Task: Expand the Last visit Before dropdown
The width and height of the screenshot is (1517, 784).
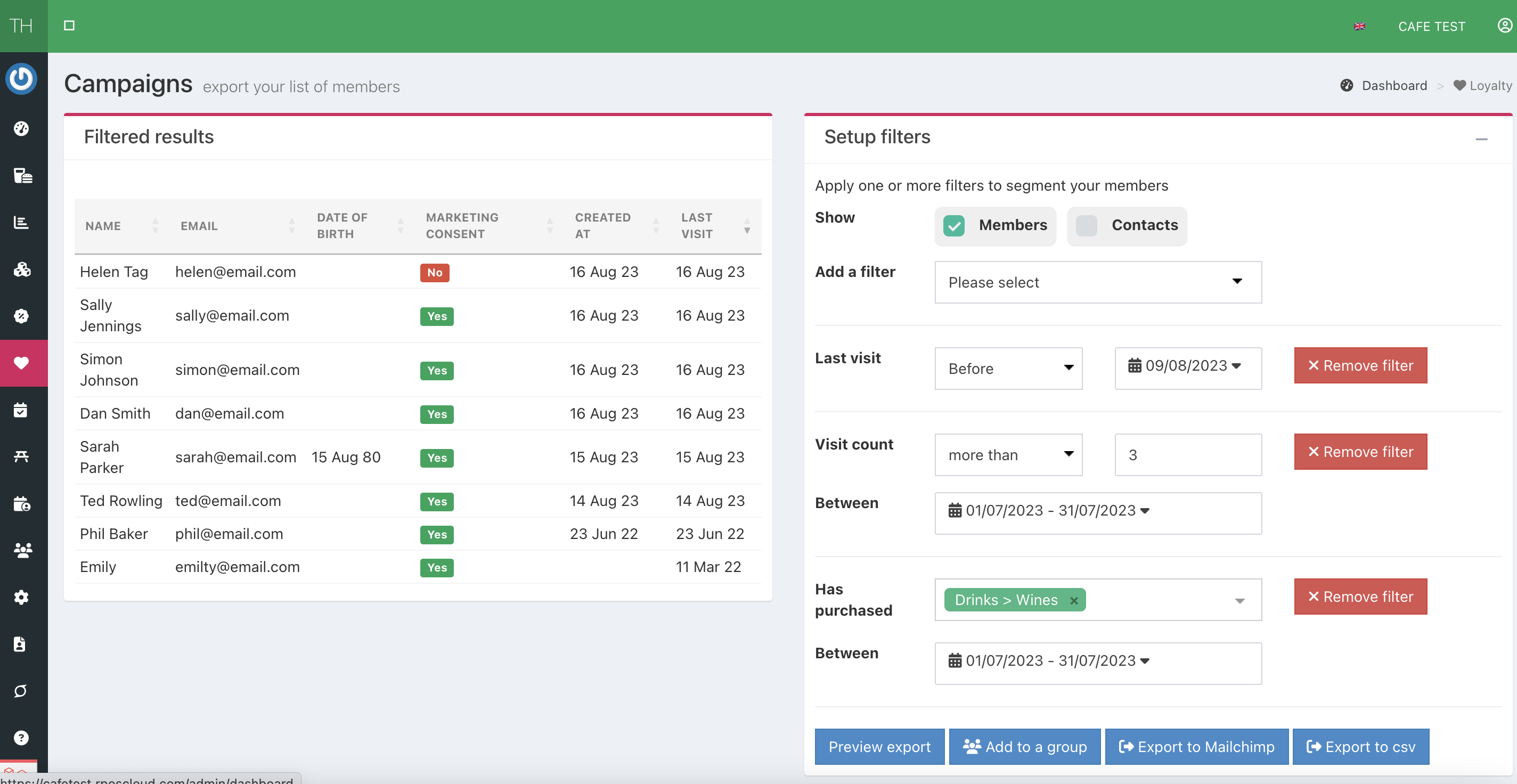Action: click(1008, 368)
